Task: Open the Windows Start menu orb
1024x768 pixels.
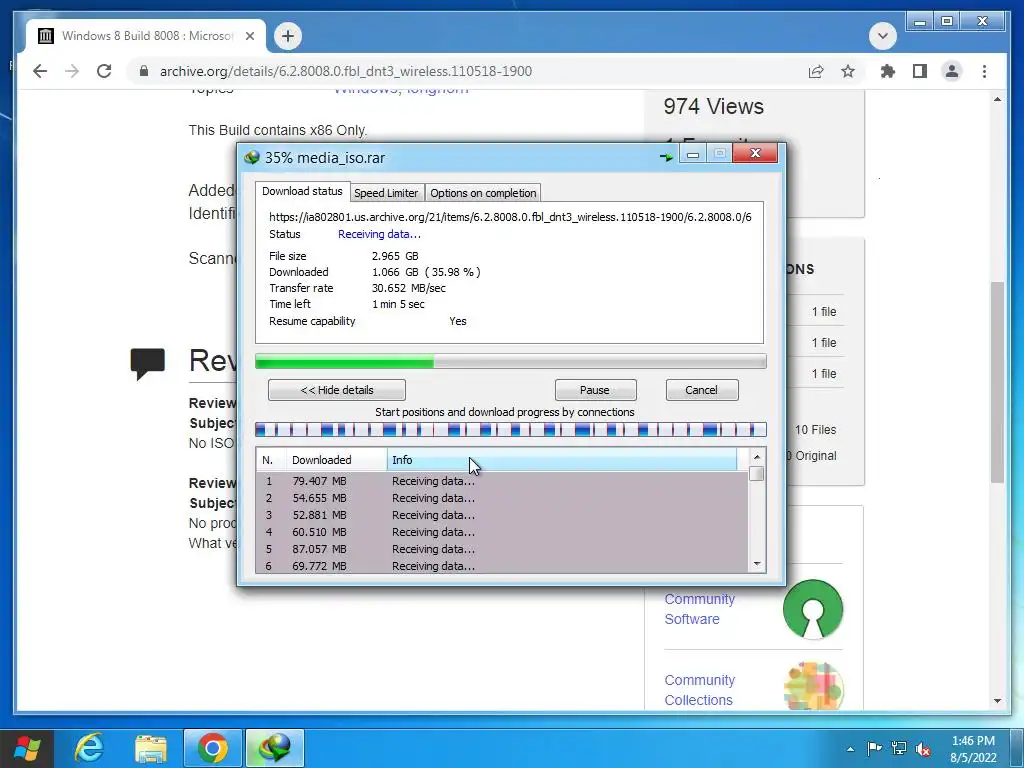Action: [x=27, y=748]
